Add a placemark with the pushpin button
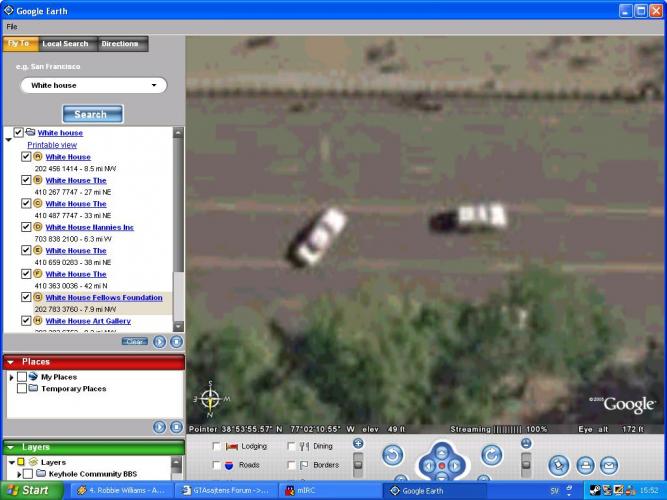The image size is (667, 500). pos(559,465)
